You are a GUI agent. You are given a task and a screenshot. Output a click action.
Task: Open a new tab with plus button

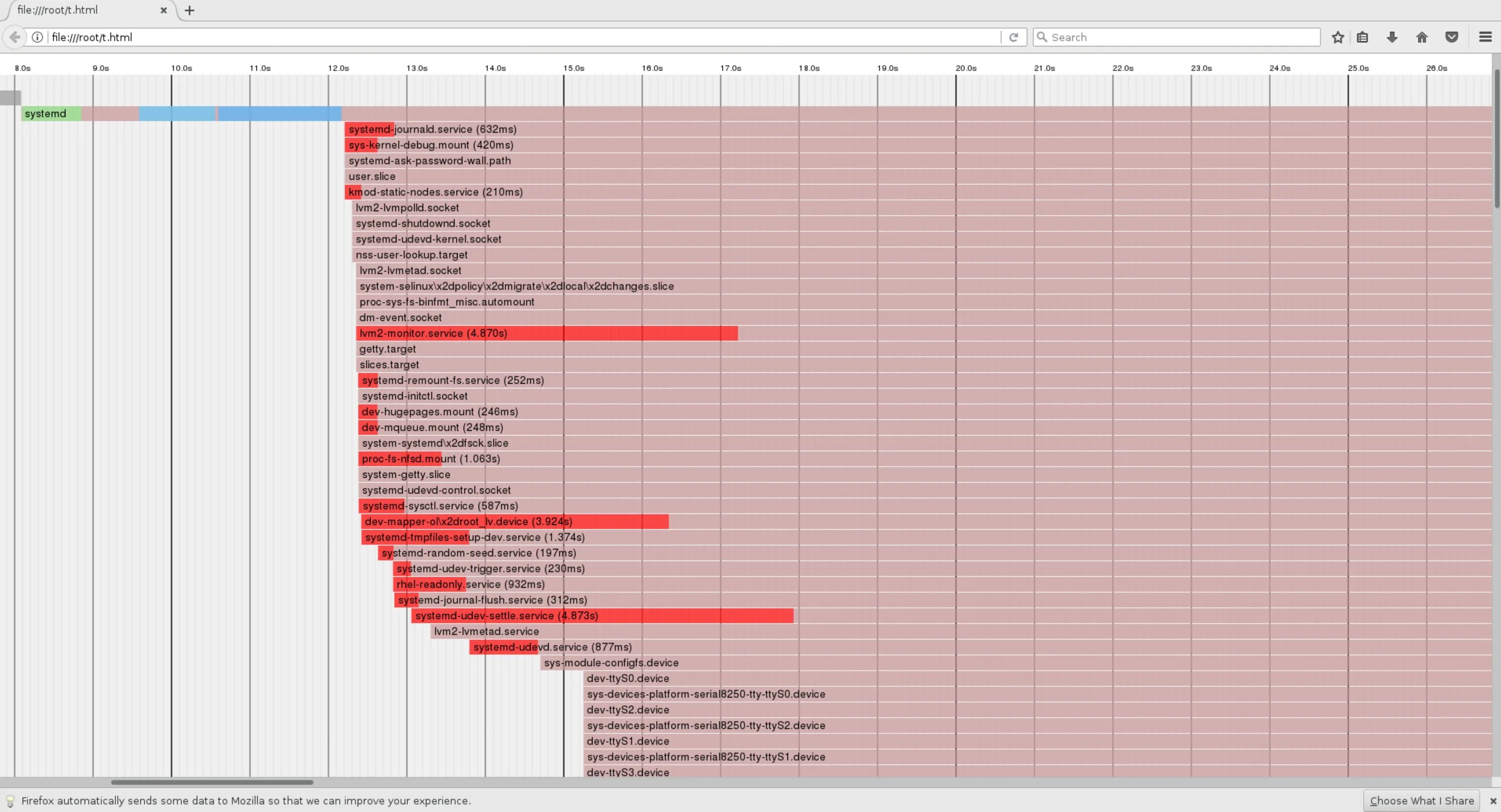189,10
